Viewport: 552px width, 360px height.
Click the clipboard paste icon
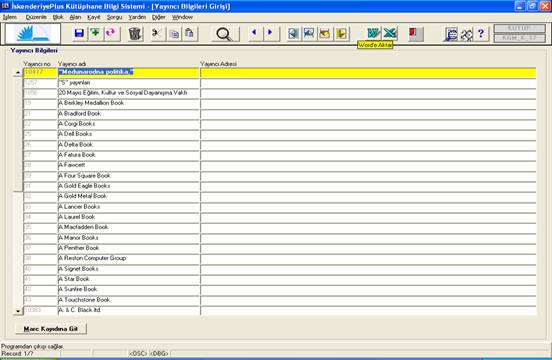click(190, 34)
